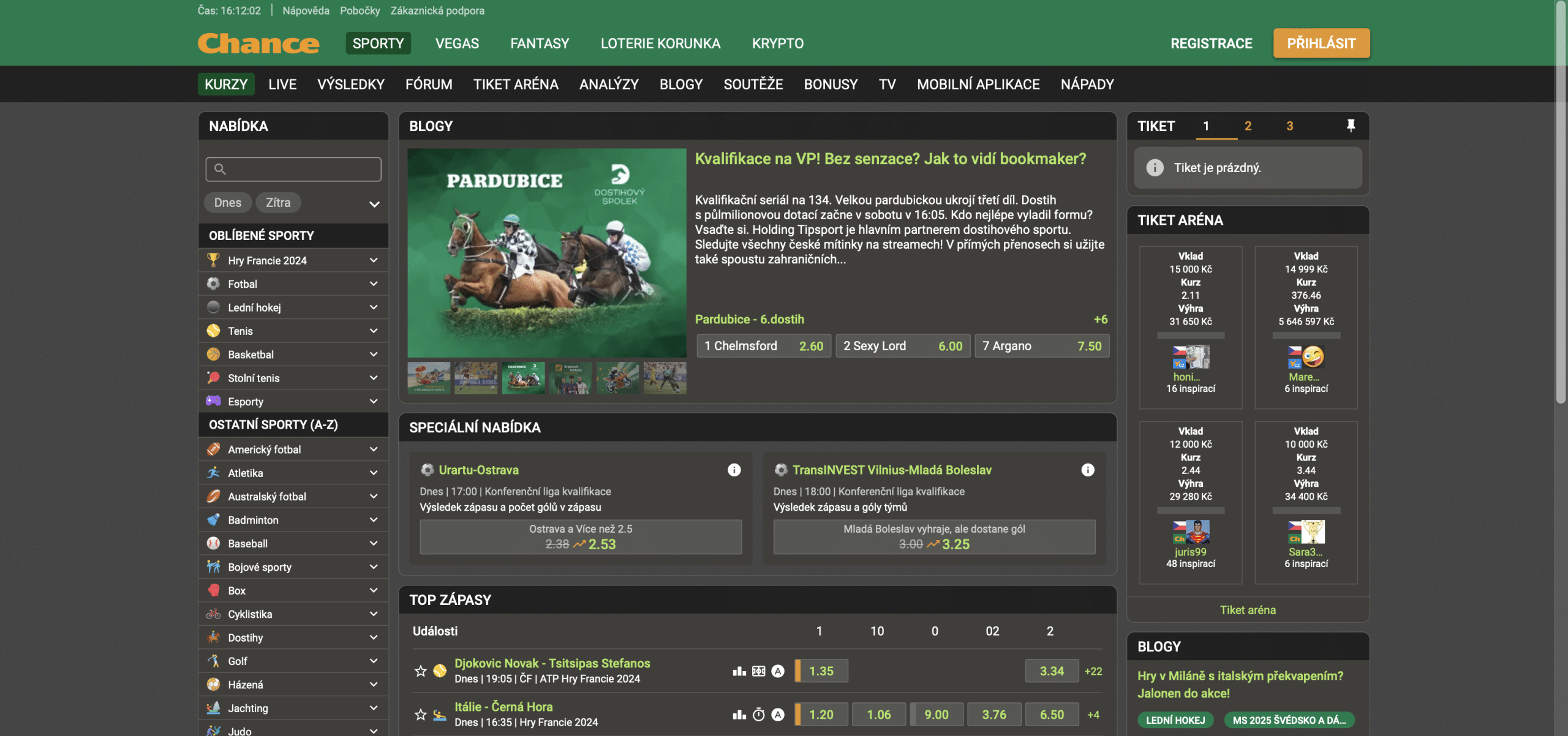Screen dimensions: 1568x736
Task: Click the Nabídka search input field
Action: [293, 169]
